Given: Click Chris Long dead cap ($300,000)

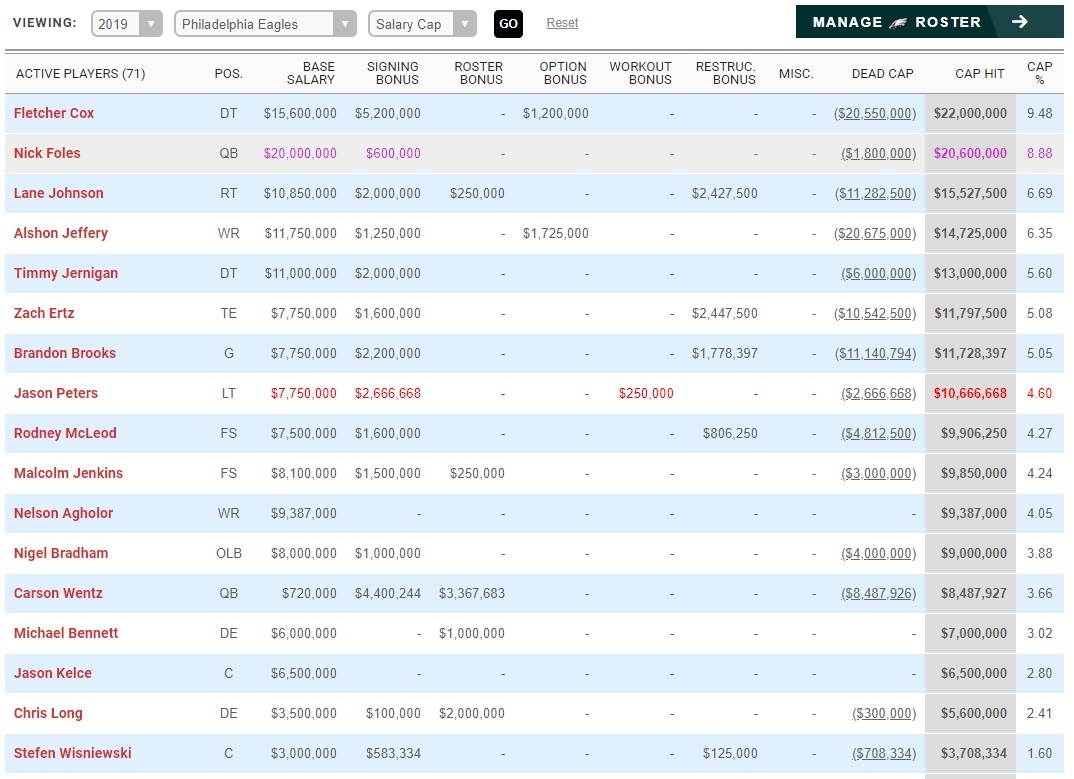Looking at the screenshot, I should (884, 713).
